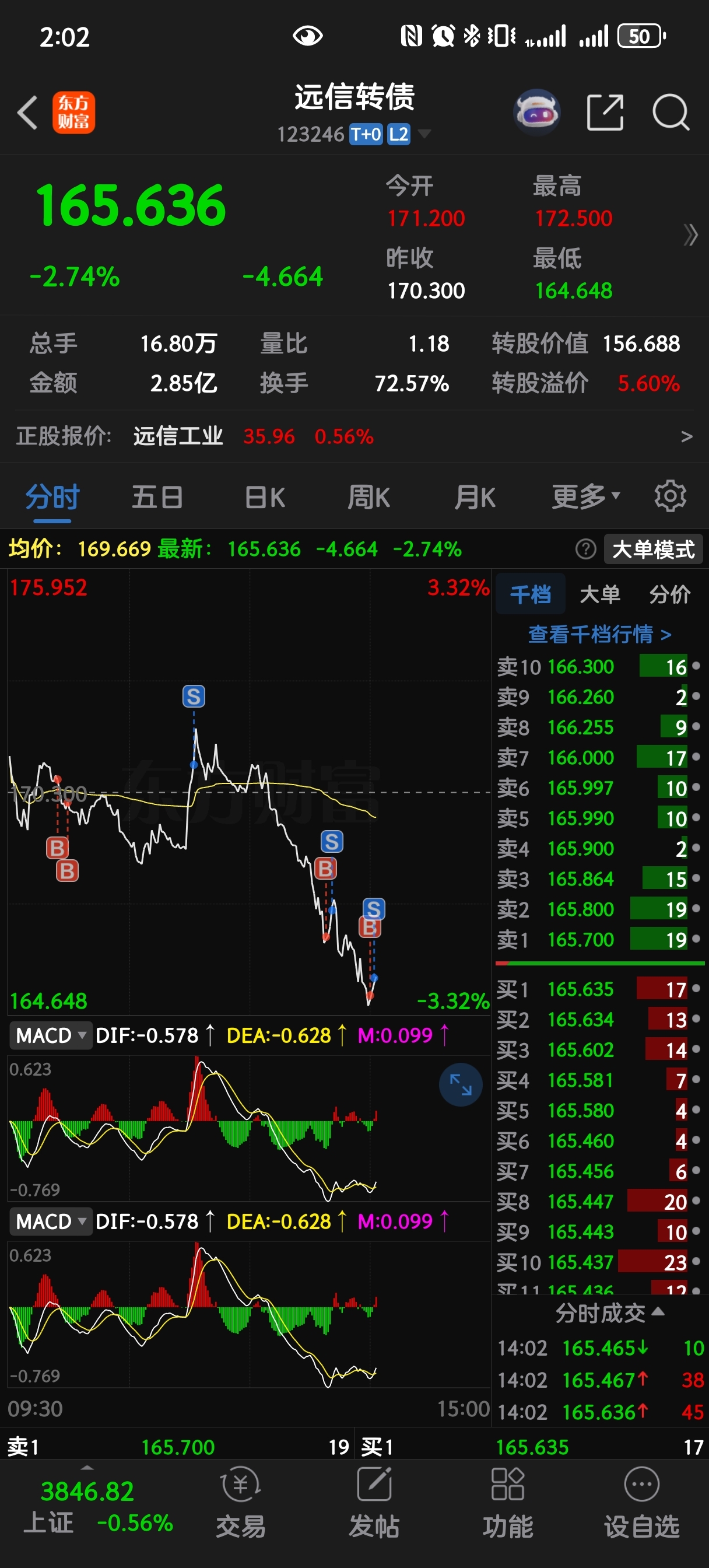Select the 千档 order book tab
This screenshot has height=1568, width=709.
[x=531, y=593]
